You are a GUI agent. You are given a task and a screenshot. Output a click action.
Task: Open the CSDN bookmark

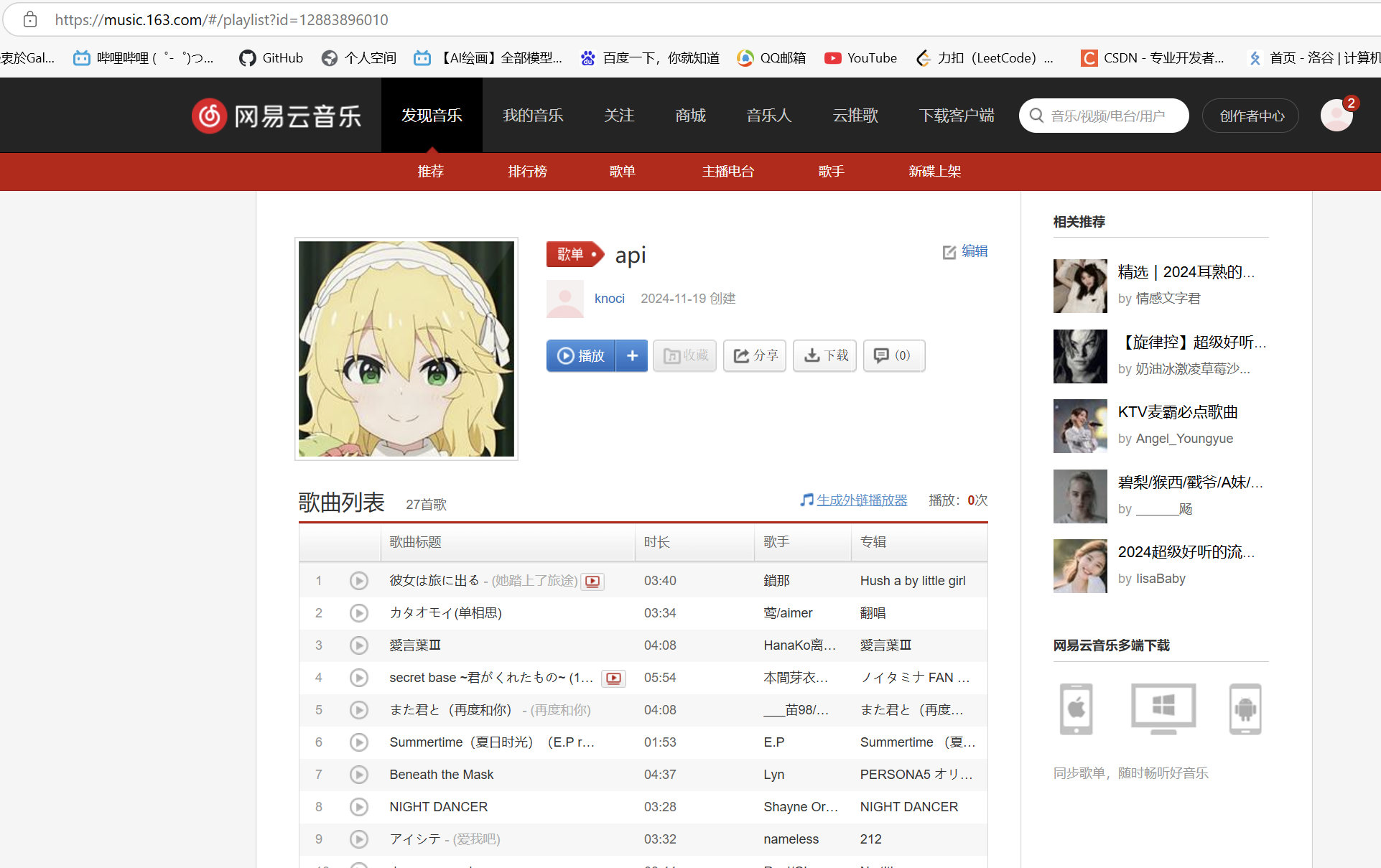[1153, 58]
